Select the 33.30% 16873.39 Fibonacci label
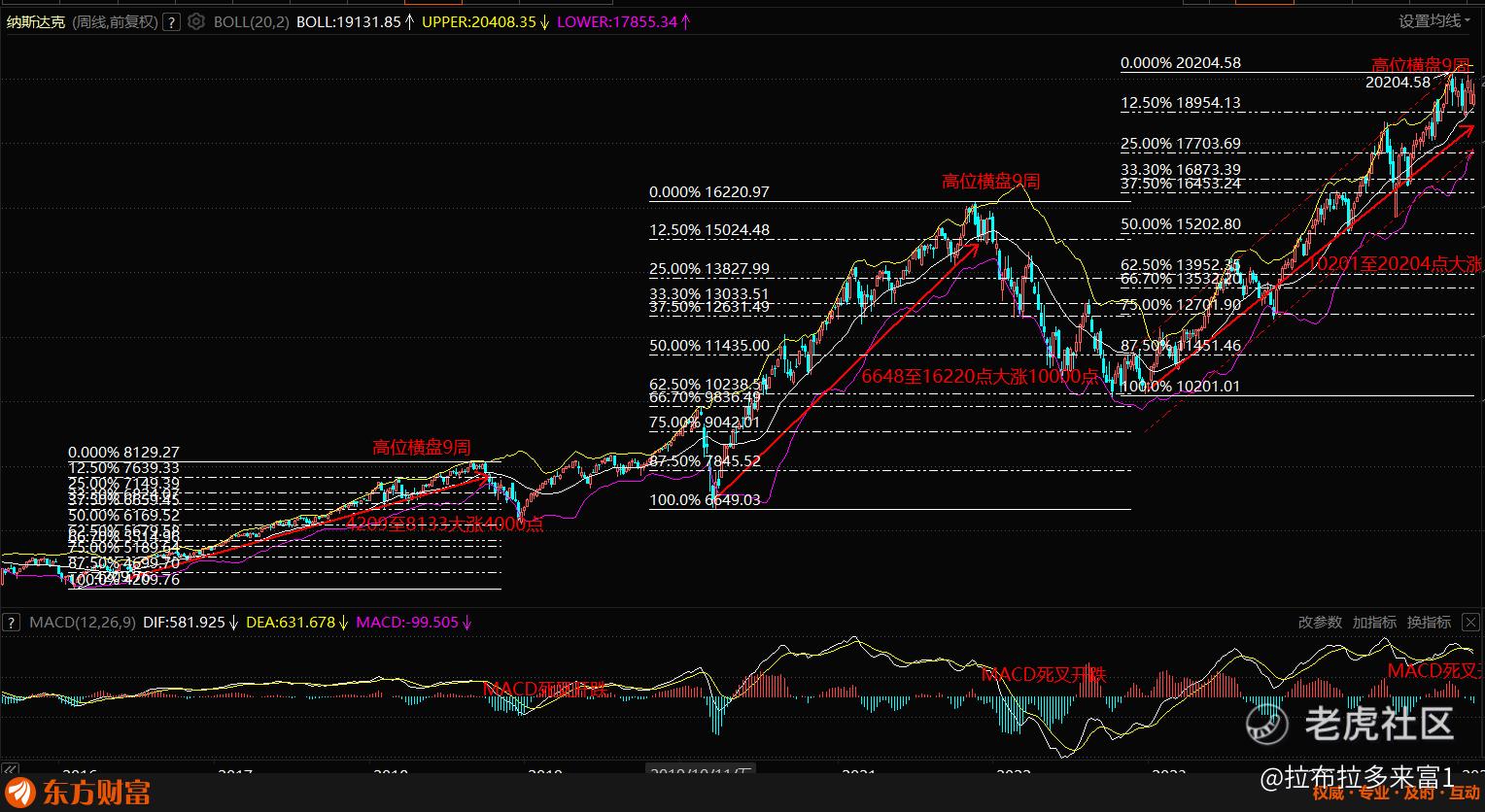1485x812 pixels. click(x=1181, y=169)
